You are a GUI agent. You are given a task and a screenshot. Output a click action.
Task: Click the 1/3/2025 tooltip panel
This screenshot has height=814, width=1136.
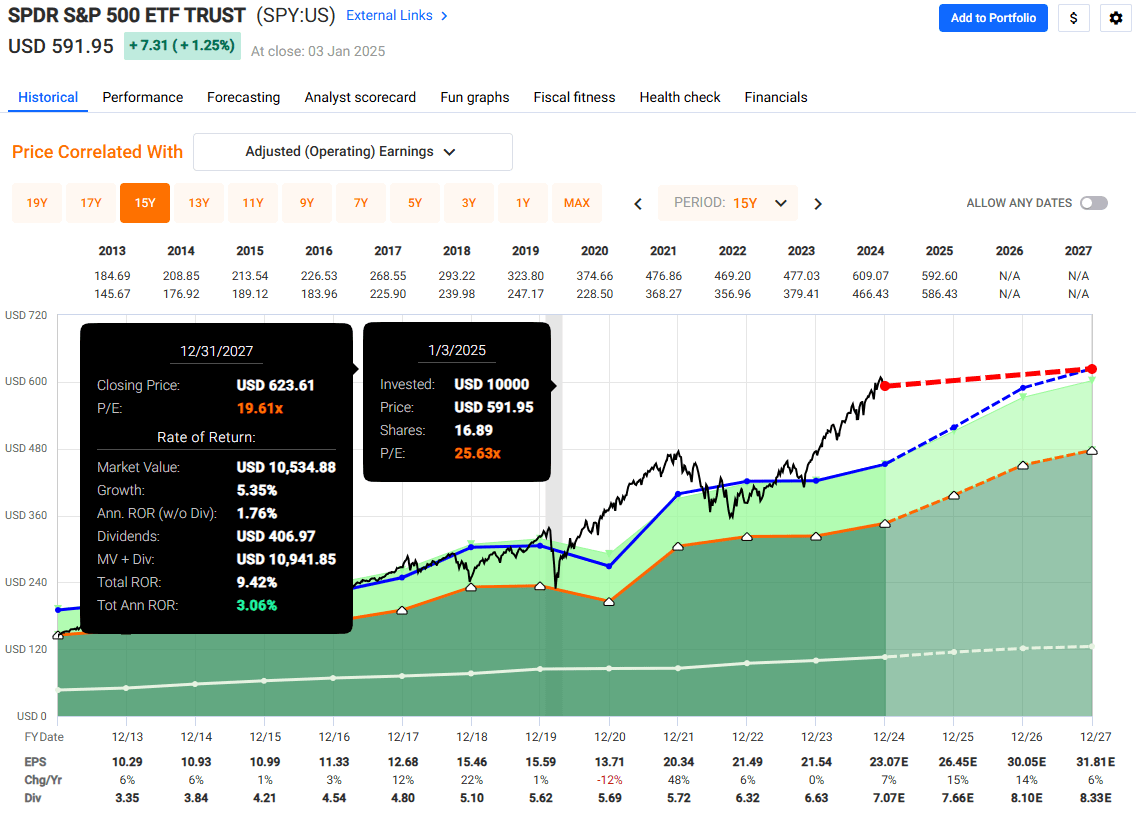pyautogui.click(x=456, y=400)
